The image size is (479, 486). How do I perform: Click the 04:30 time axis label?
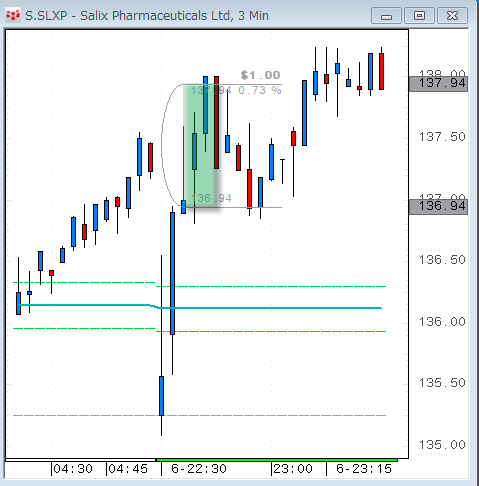click(73, 469)
